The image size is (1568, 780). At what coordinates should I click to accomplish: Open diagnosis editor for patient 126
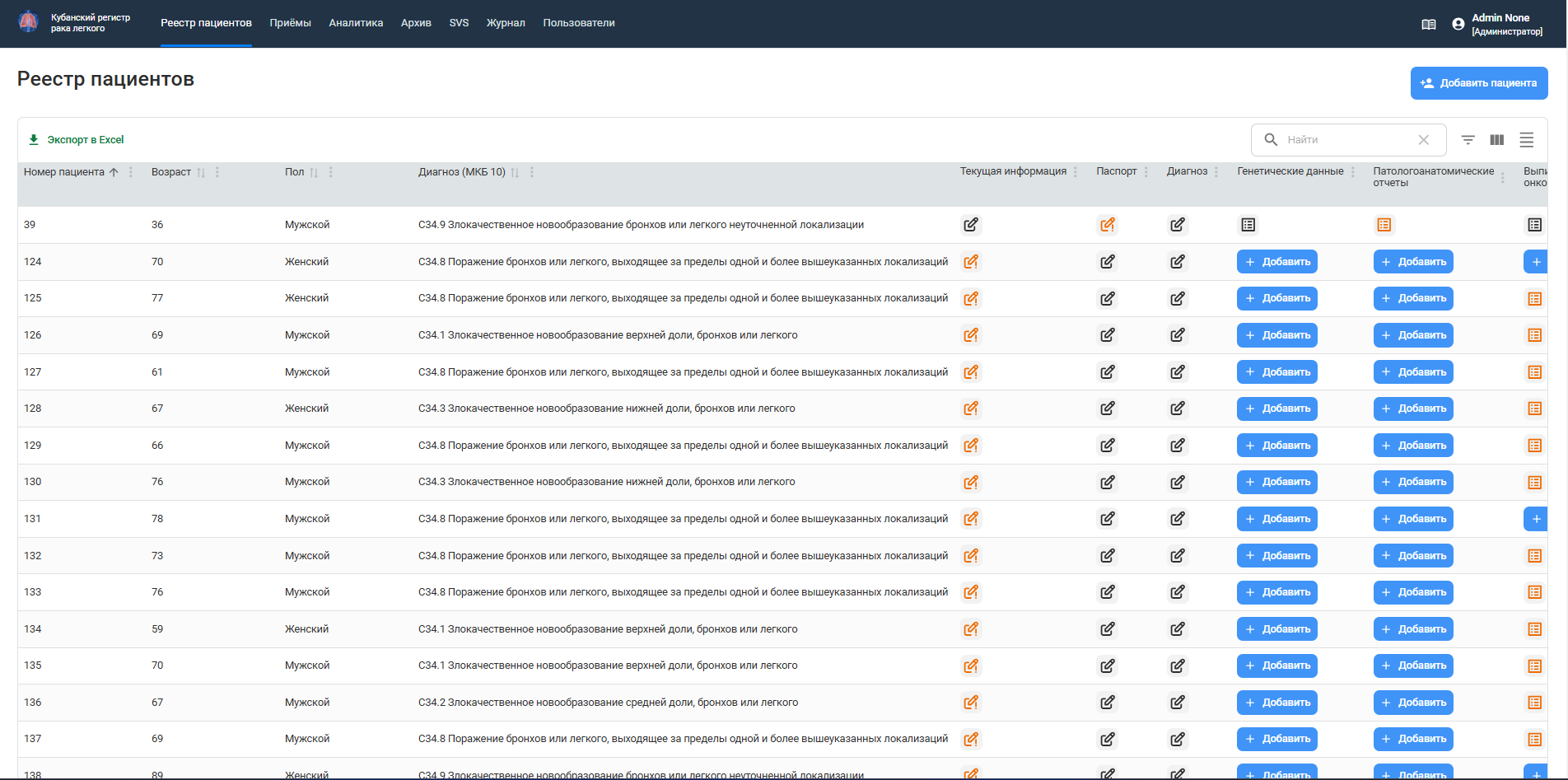[1178, 335]
